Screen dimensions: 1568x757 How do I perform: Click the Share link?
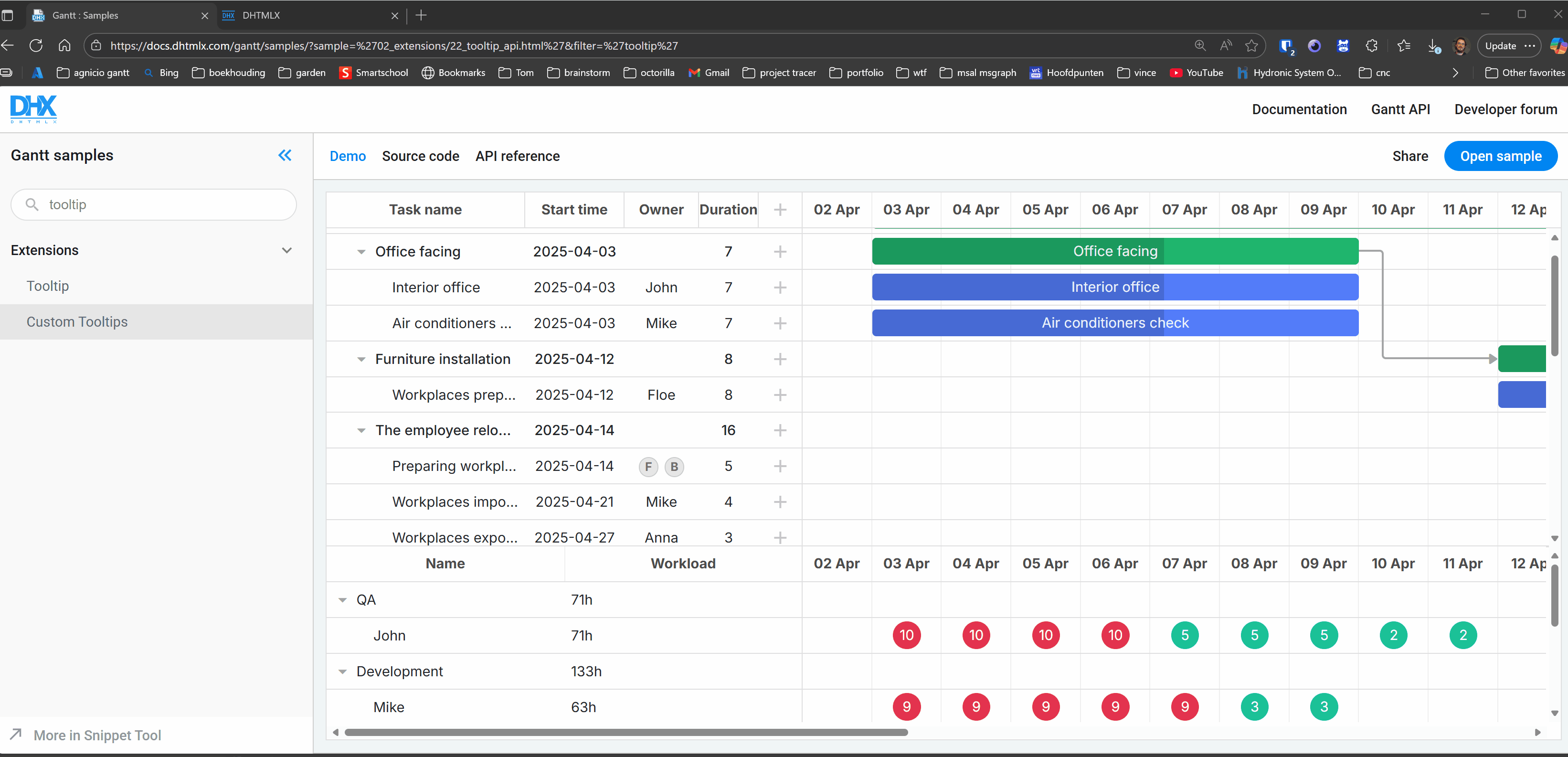coord(1410,156)
